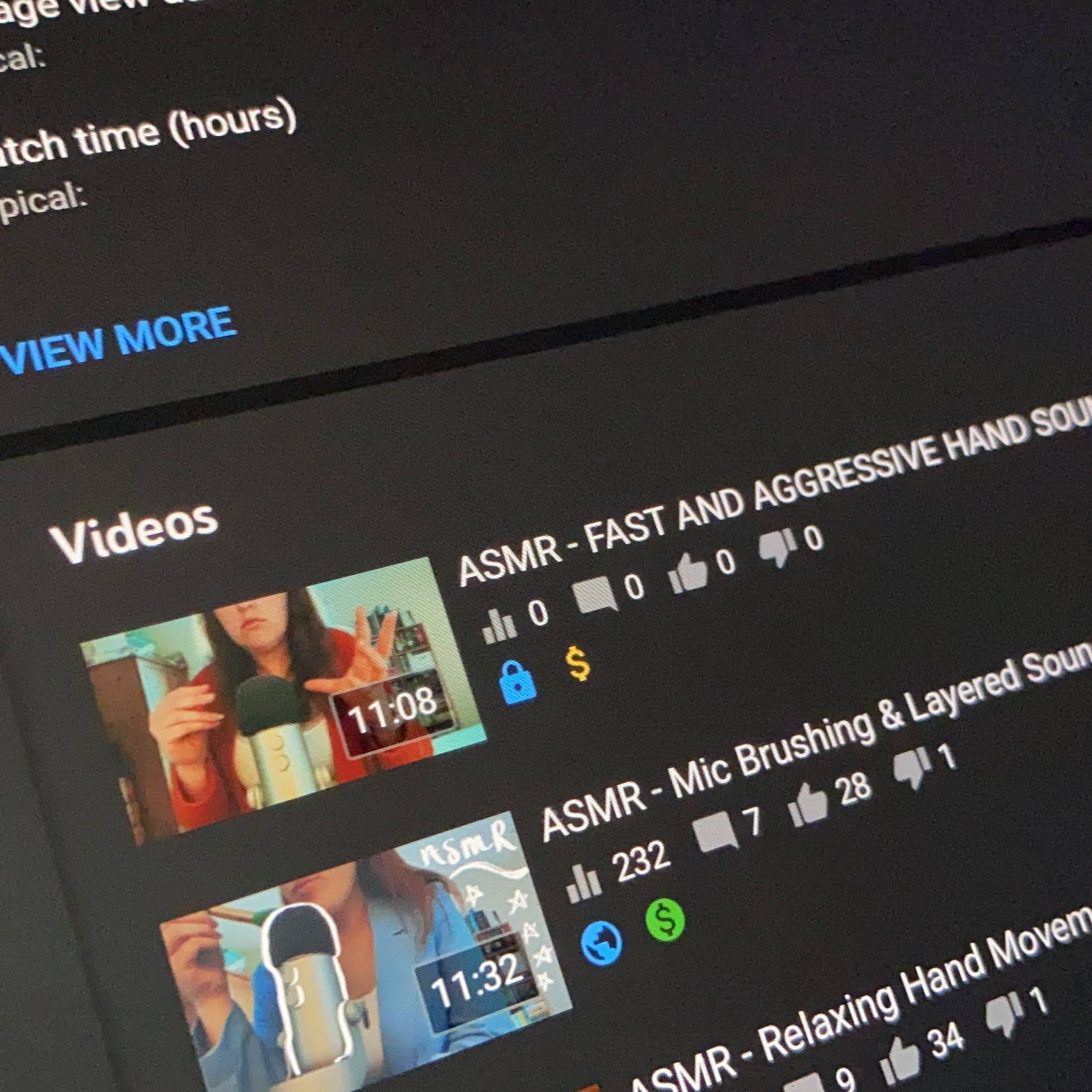Click the green monetization dollar icon
This screenshot has height=1092, width=1092.
tap(665, 920)
